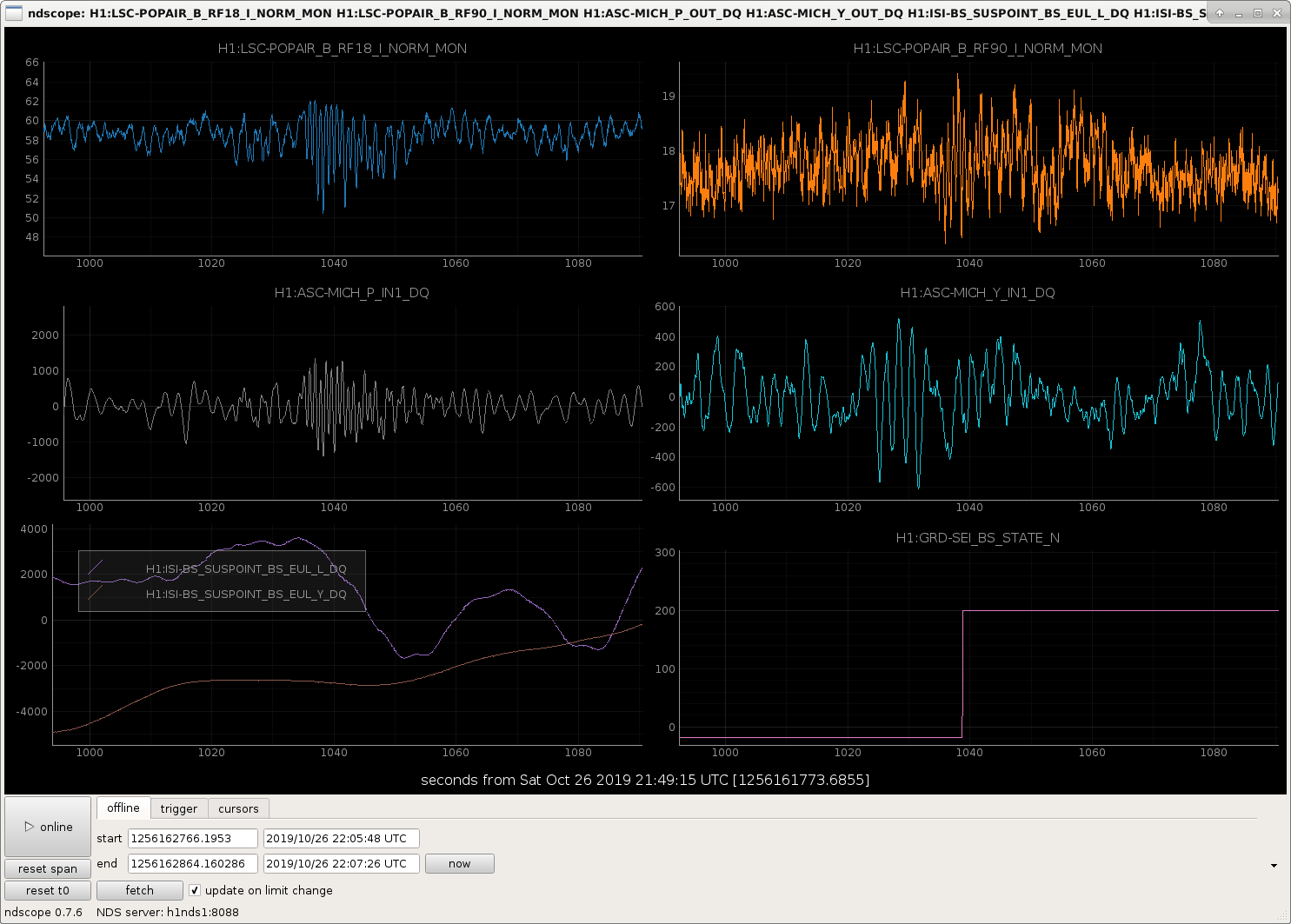Click the reset t0 button
Viewport: 1291px width, 924px height.
pos(48,890)
